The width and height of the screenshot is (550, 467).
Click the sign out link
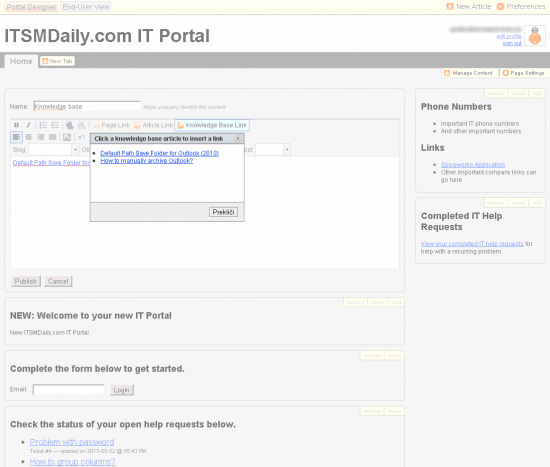pyautogui.click(x=512, y=43)
